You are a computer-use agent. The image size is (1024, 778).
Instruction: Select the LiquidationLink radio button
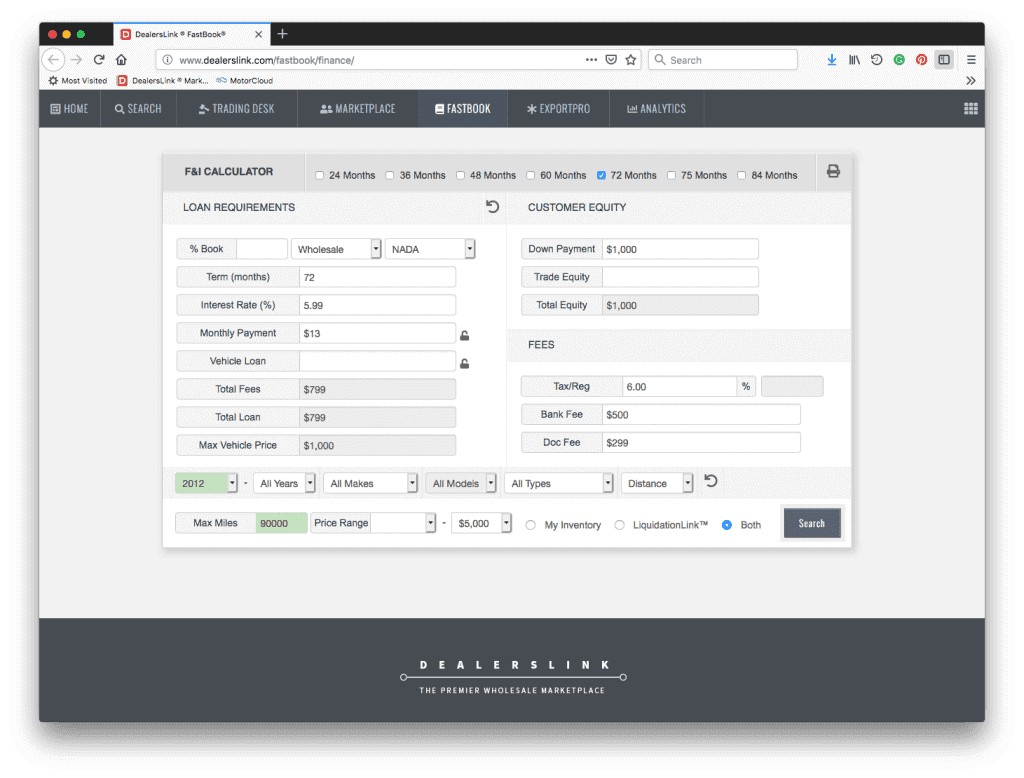(x=619, y=525)
